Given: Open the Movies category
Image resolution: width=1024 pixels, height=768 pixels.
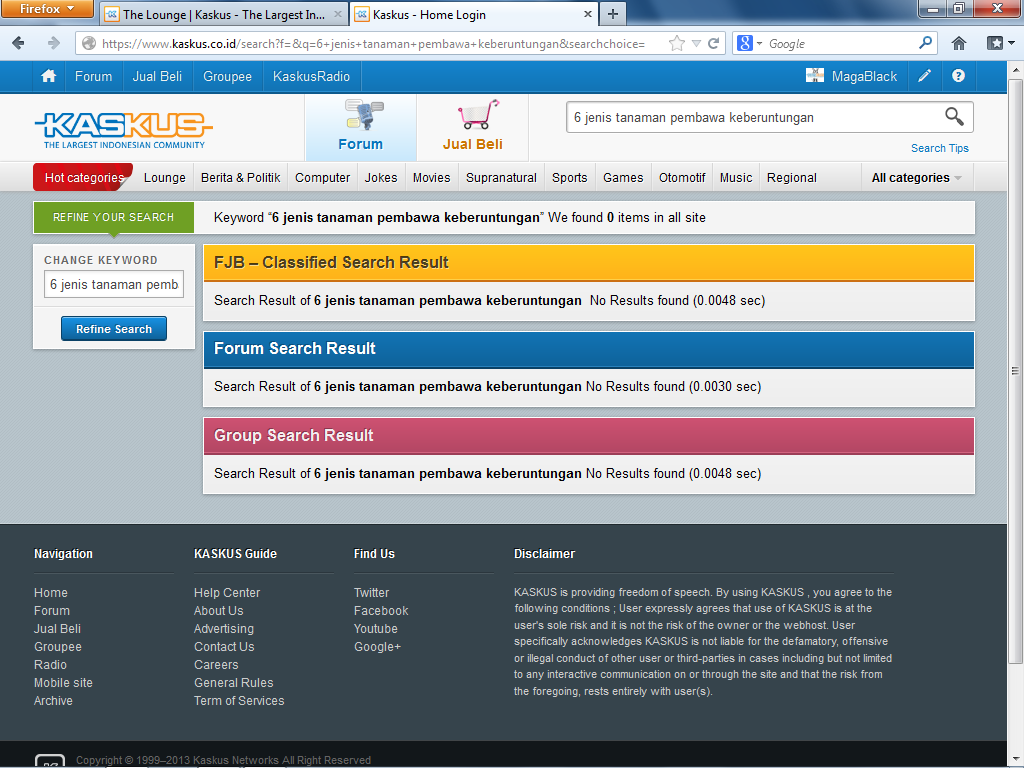Looking at the screenshot, I should coord(432,178).
